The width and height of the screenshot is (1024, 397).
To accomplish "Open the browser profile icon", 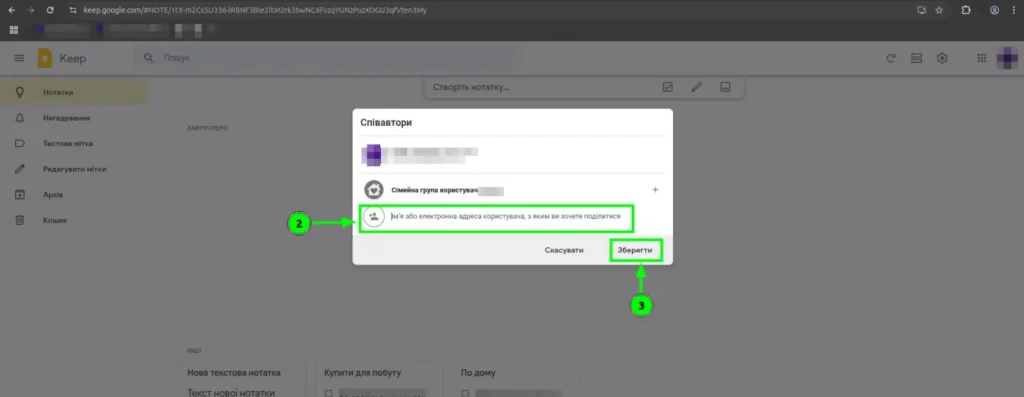I will 995,10.
